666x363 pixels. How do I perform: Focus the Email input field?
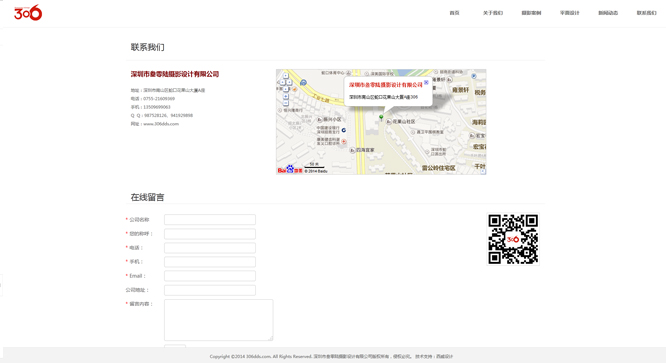(x=210, y=276)
